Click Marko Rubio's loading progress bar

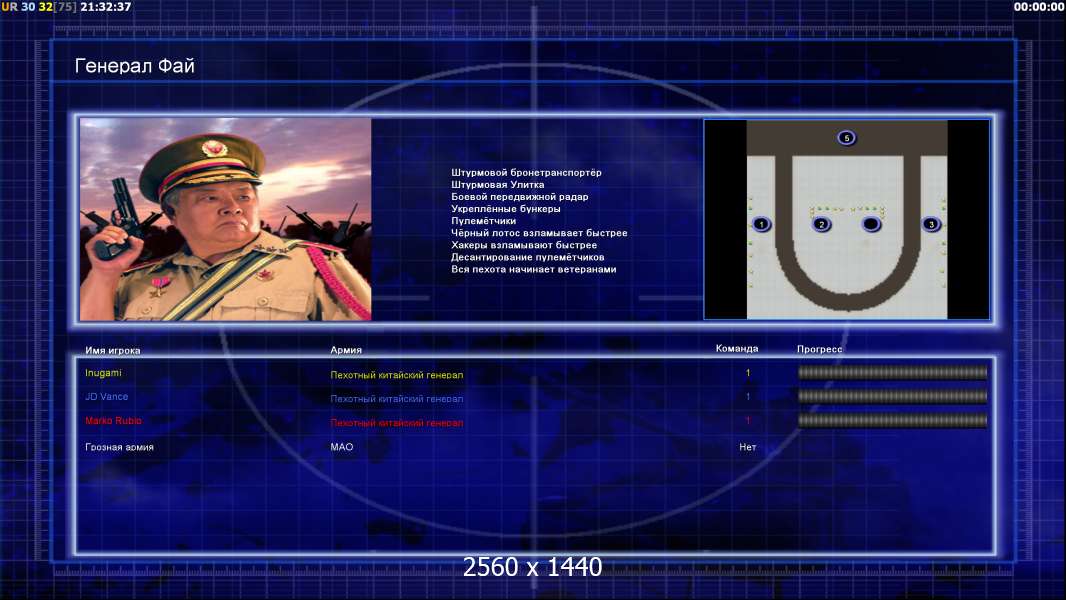892,421
